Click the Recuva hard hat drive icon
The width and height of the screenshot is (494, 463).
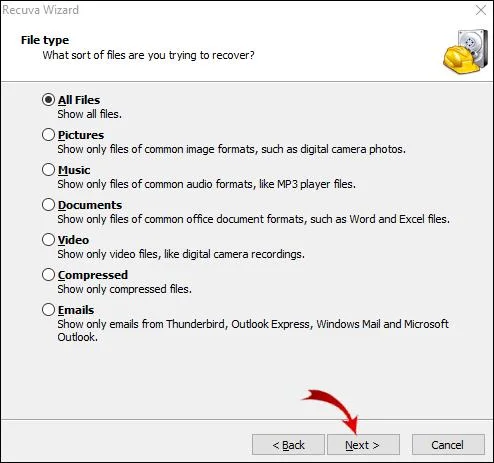466,52
